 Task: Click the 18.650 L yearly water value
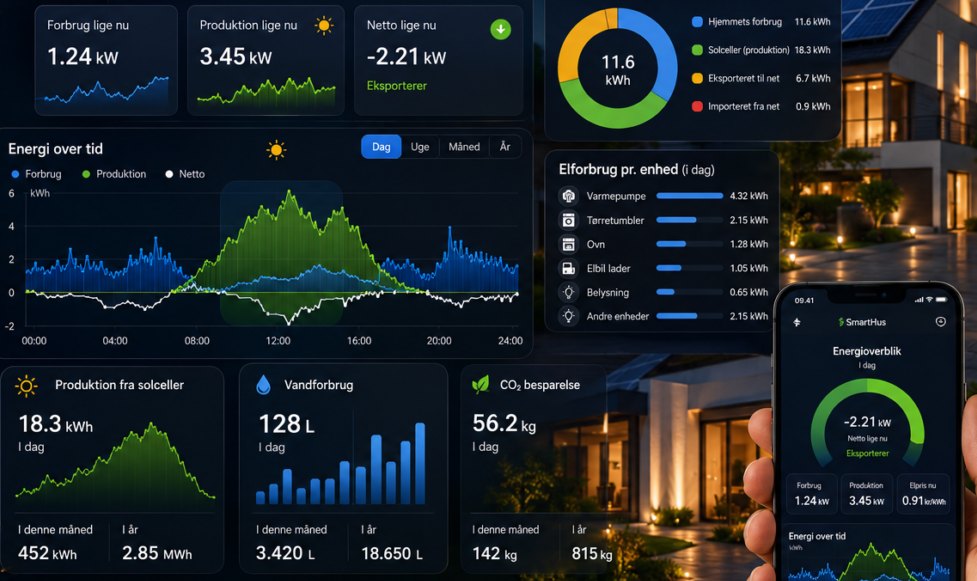(392, 553)
